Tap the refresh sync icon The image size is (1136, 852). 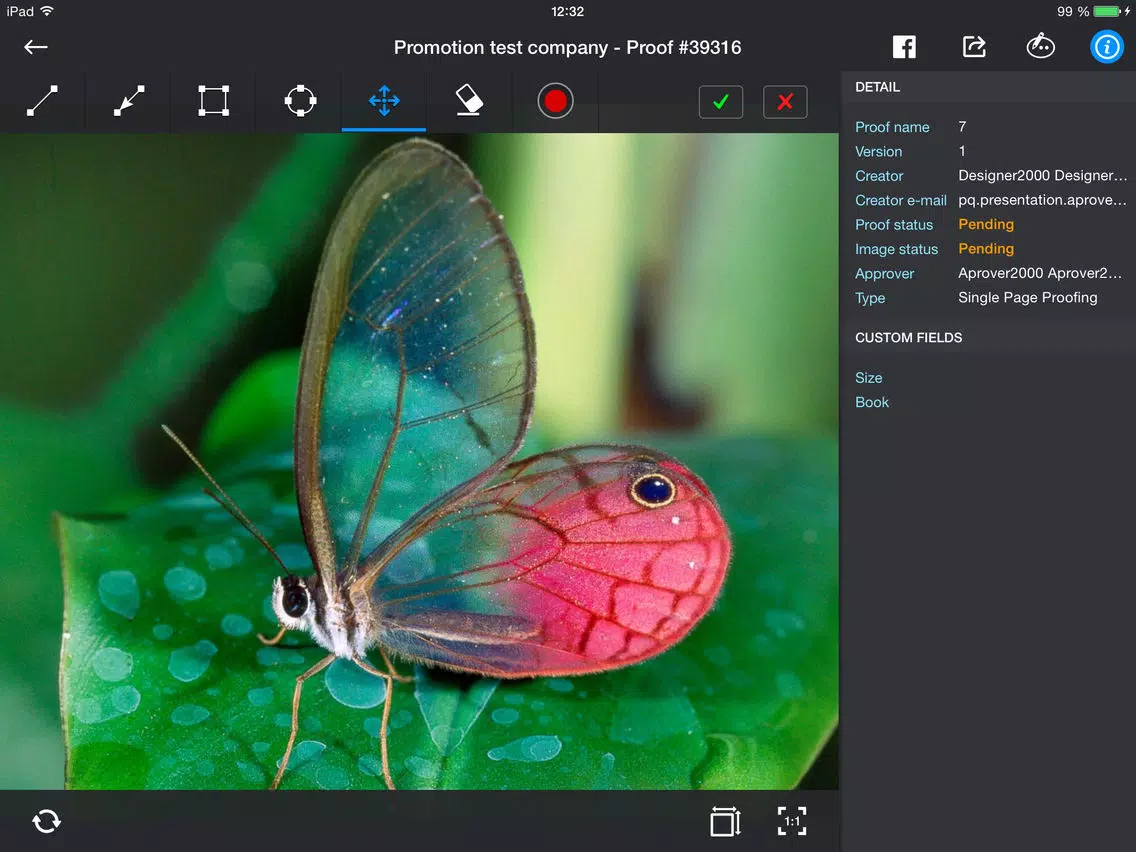[x=46, y=821]
